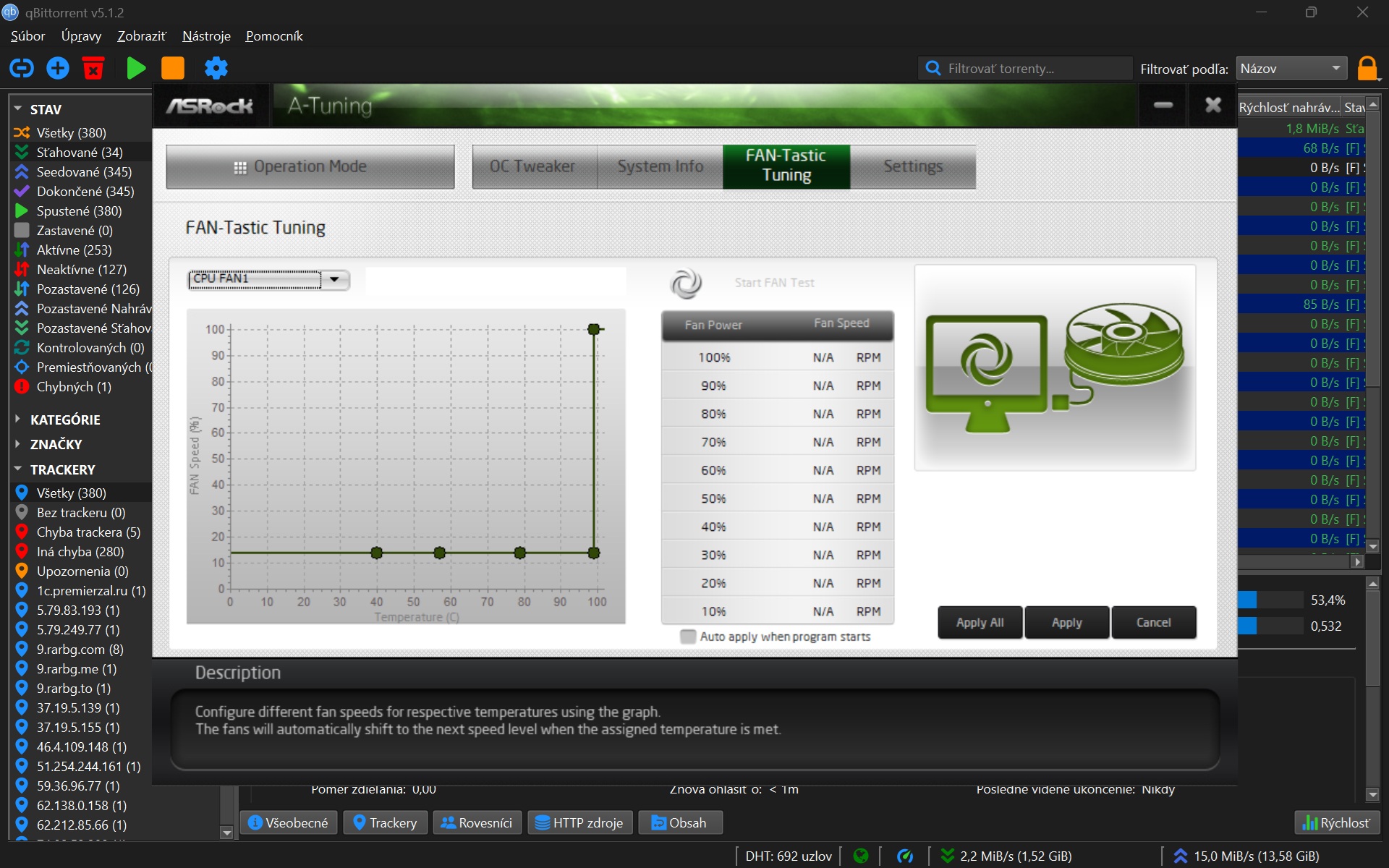Open the Názov filter dropdown

pos(1291,69)
